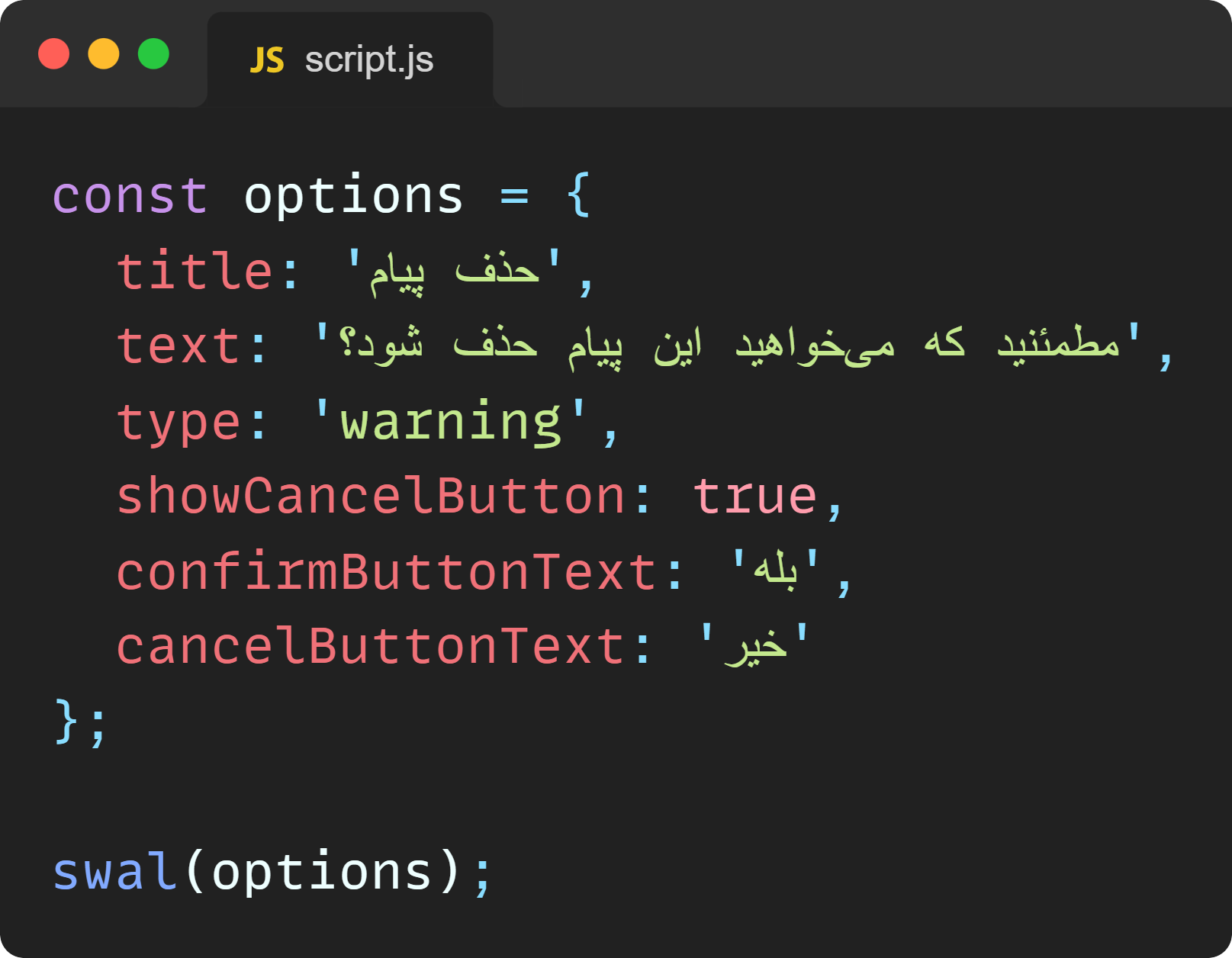Click the confirmButtonText property

tap(386, 573)
